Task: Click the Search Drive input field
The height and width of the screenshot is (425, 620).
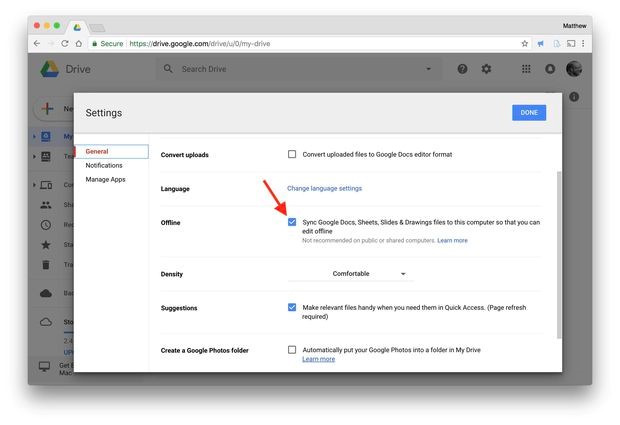Action: coord(290,69)
